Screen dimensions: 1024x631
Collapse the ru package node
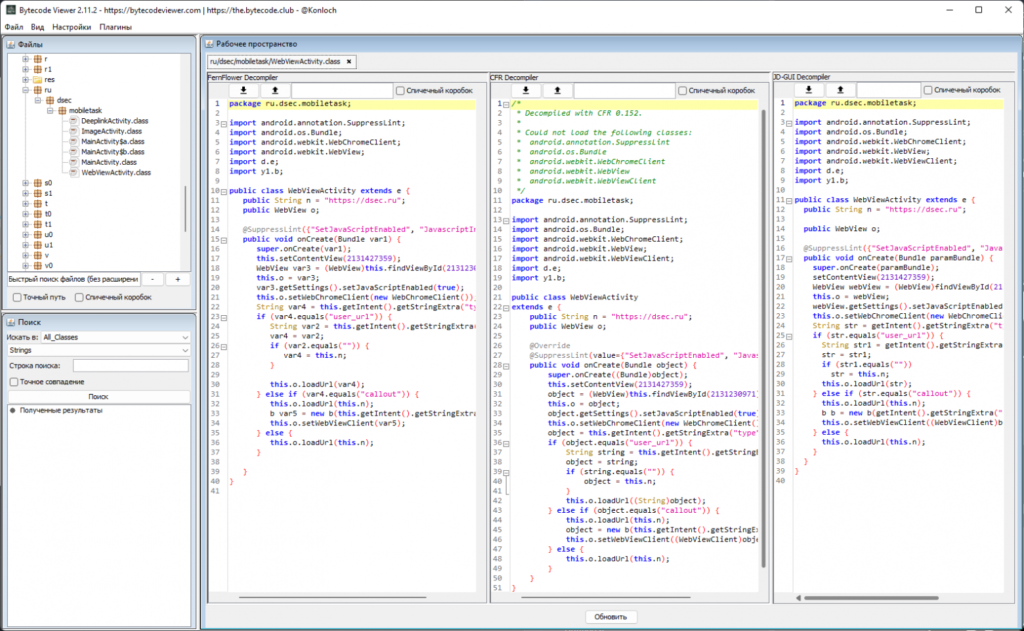pyautogui.click(x=25, y=90)
